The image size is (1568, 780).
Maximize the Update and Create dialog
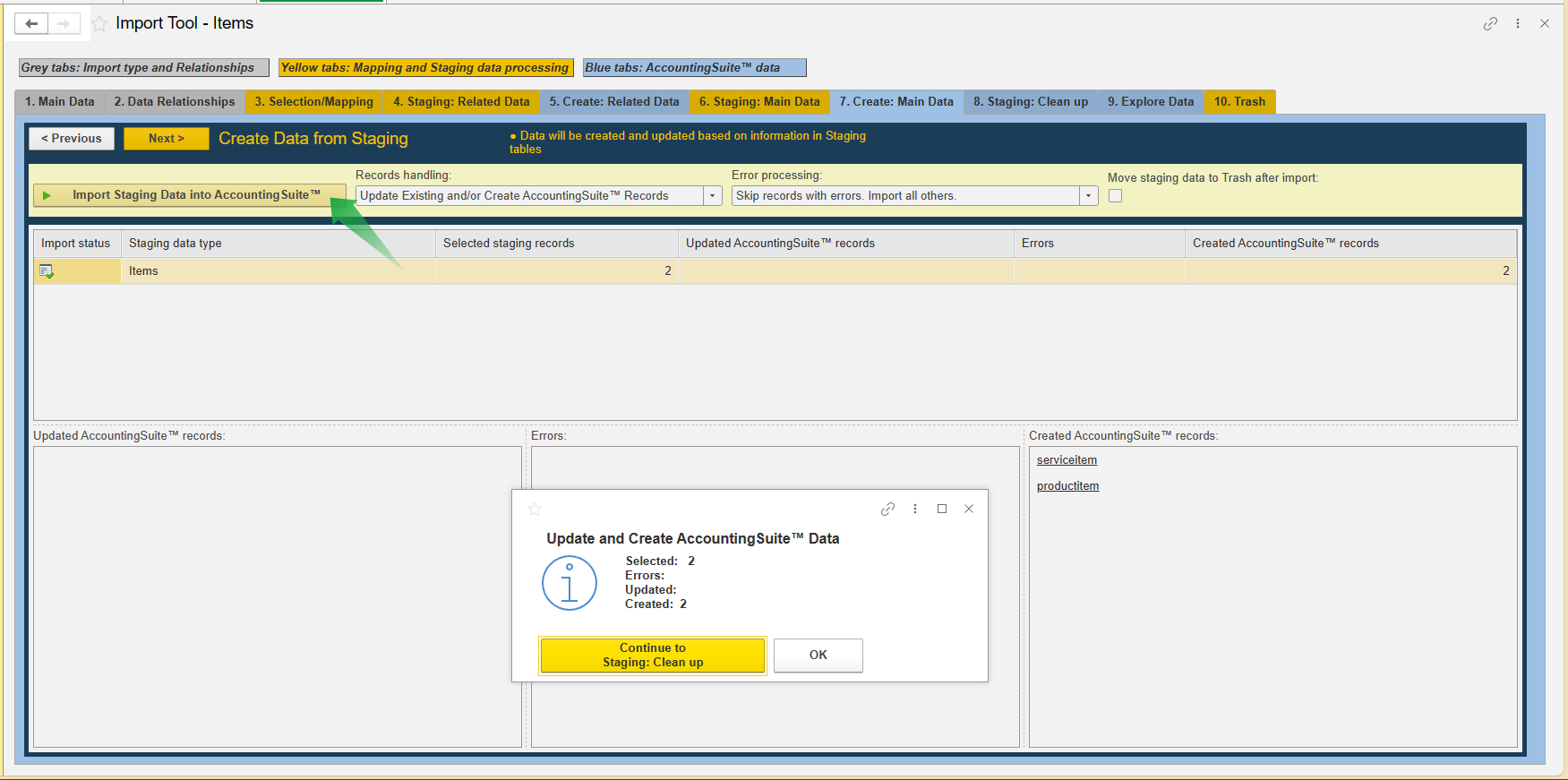click(x=942, y=509)
